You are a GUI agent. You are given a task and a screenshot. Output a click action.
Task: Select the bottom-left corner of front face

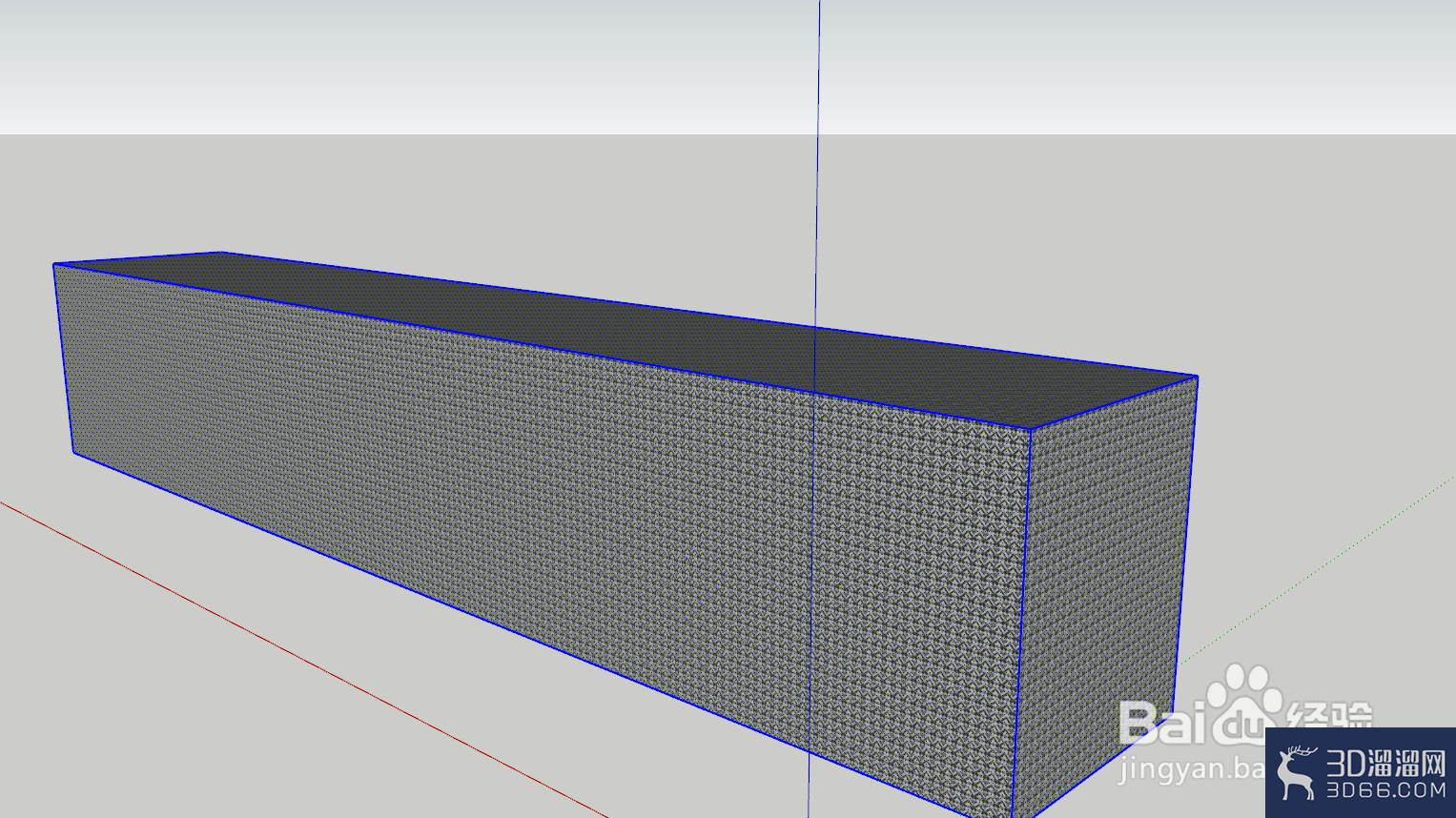pyautogui.click(x=73, y=453)
